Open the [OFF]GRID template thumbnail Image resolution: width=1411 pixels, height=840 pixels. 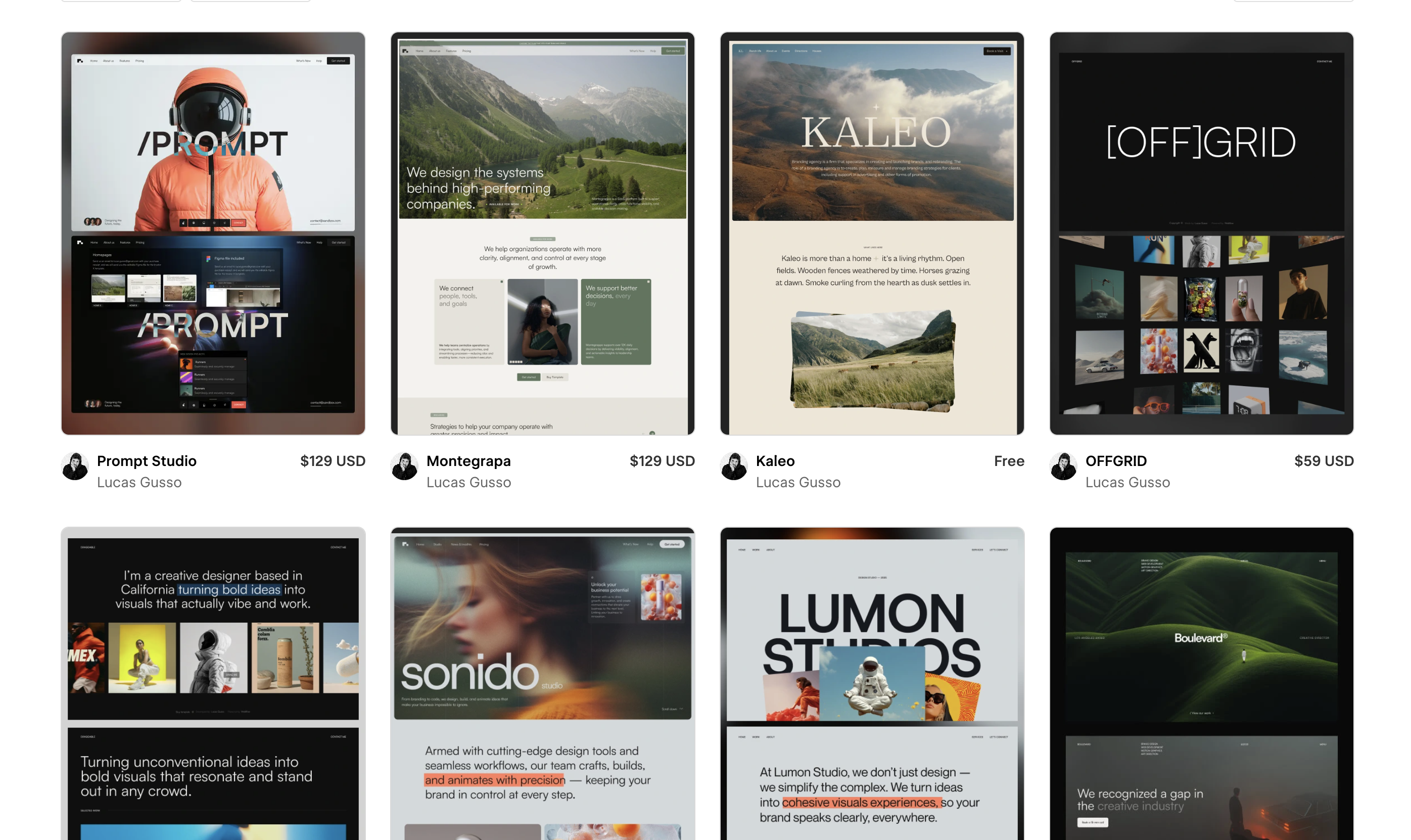coord(1201,233)
